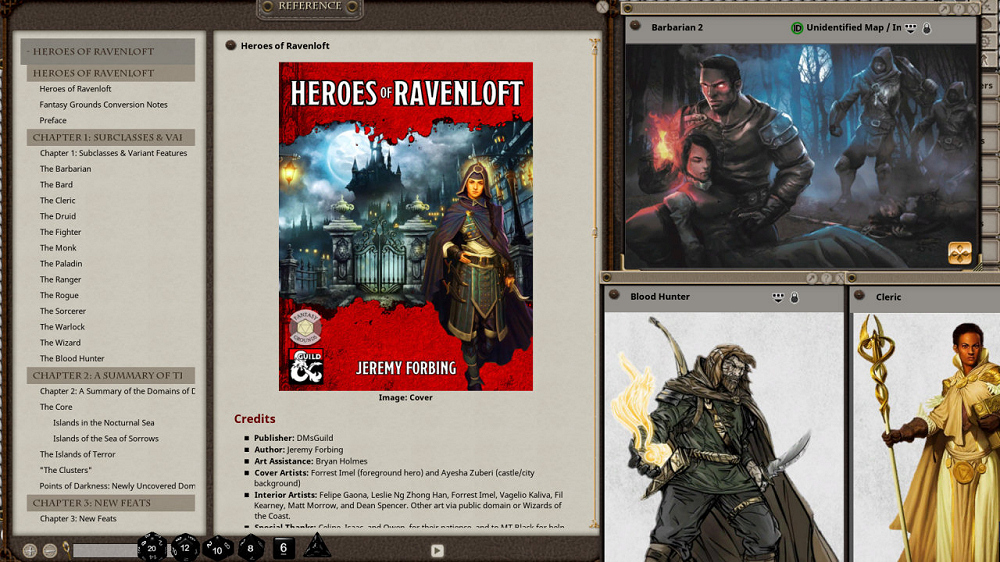Click the play arrow button in bottom bar

click(437, 550)
